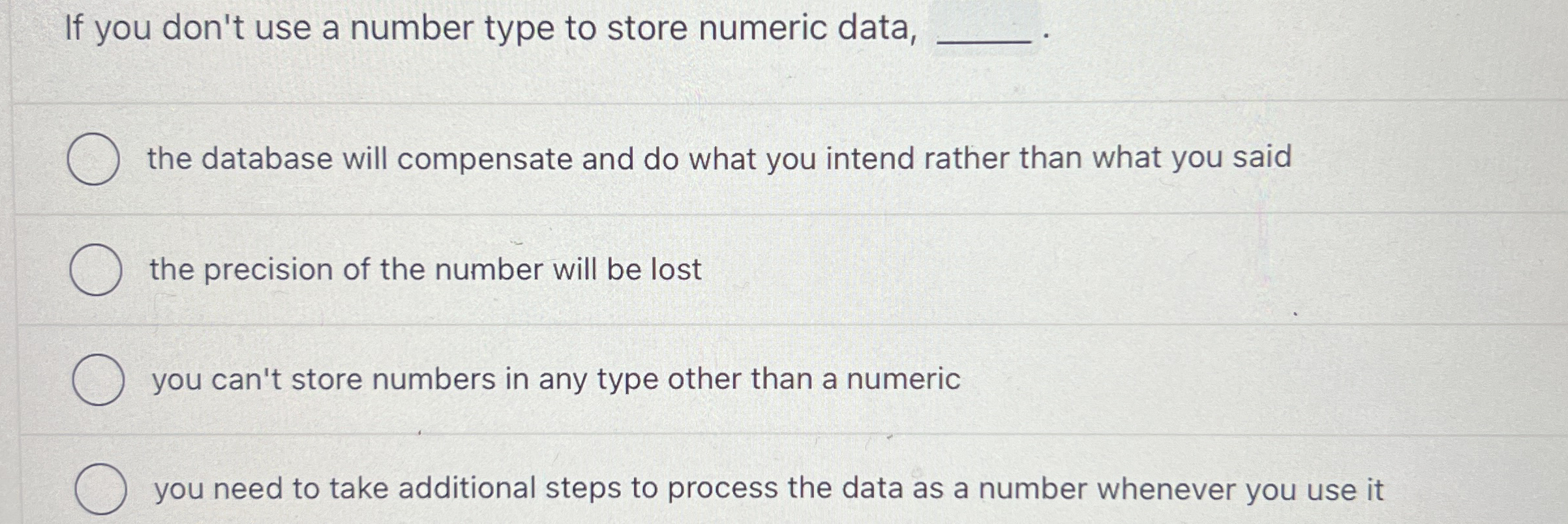This screenshot has height=524, width=1568.
Task: Click the divider line below the question
Action: 783,102
